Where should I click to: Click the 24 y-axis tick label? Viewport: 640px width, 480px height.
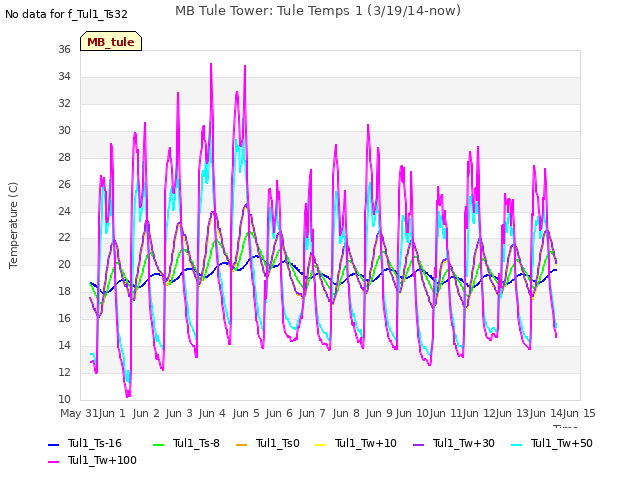point(64,211)
